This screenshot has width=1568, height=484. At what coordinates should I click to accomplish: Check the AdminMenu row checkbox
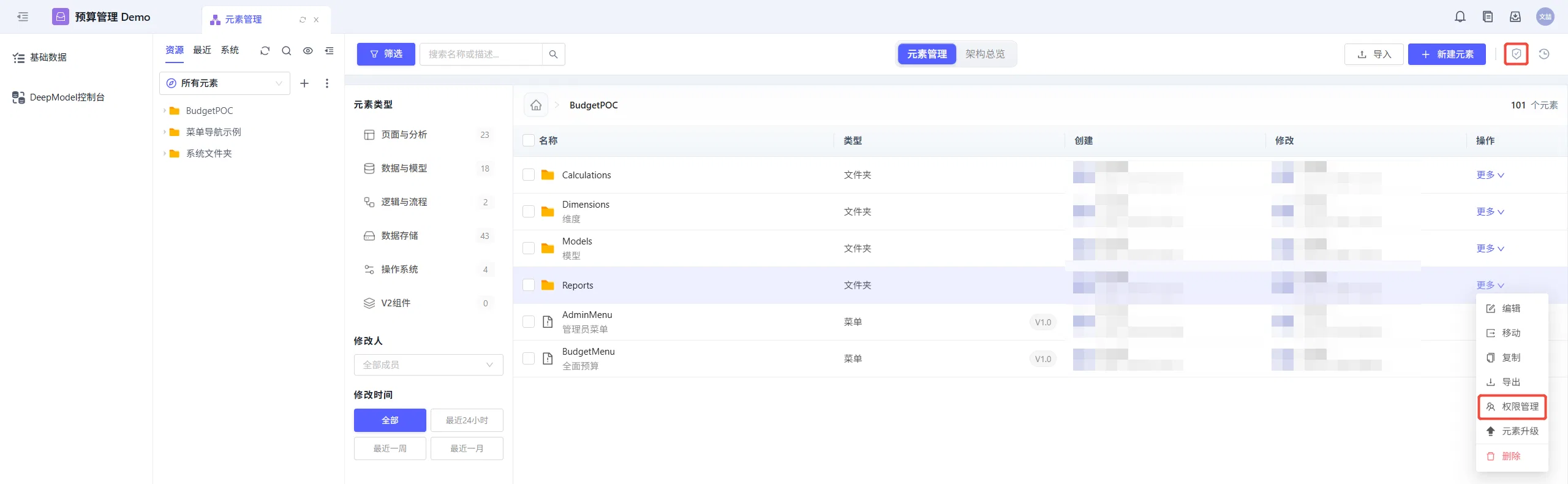529,322
